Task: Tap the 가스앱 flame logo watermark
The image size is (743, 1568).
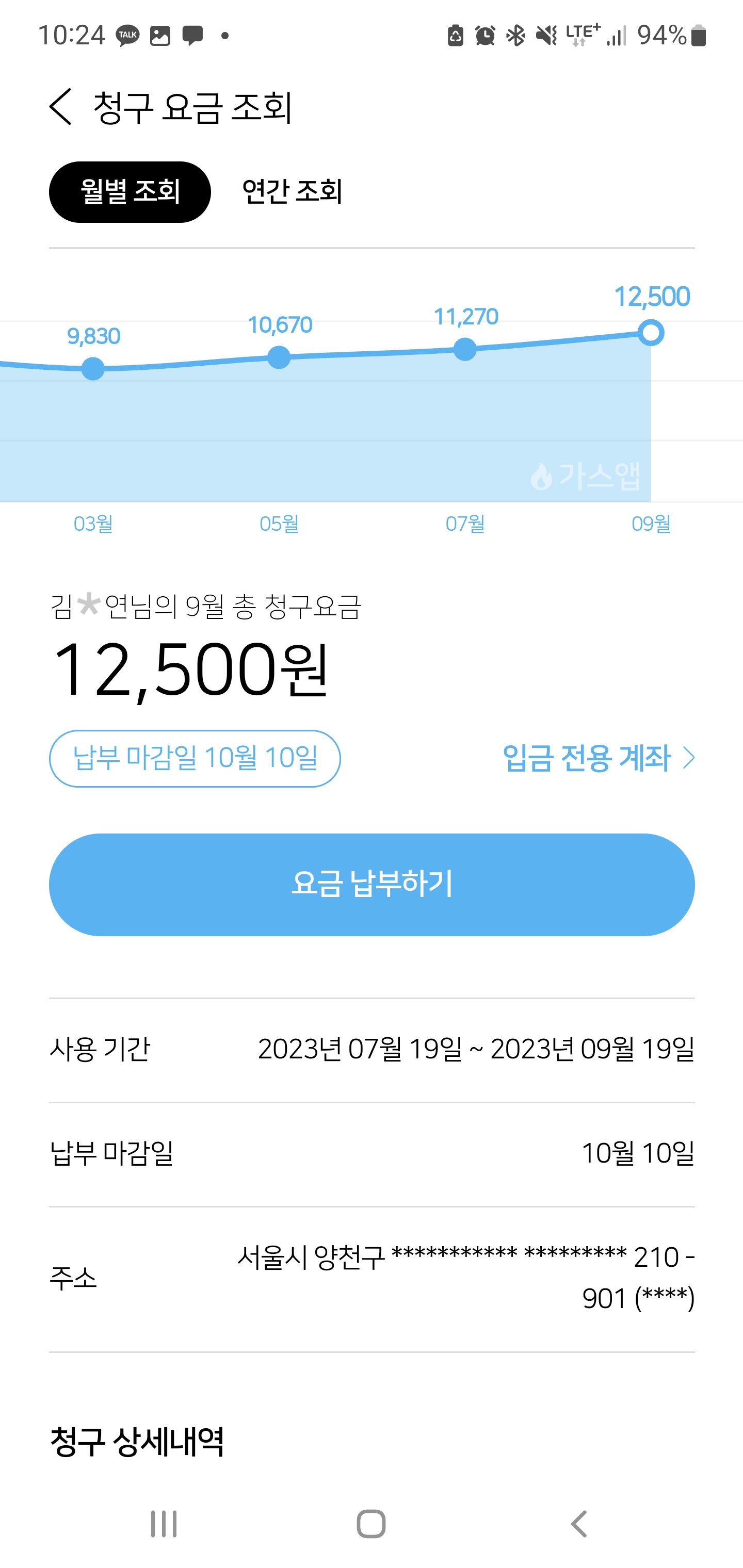Action: 541,476
